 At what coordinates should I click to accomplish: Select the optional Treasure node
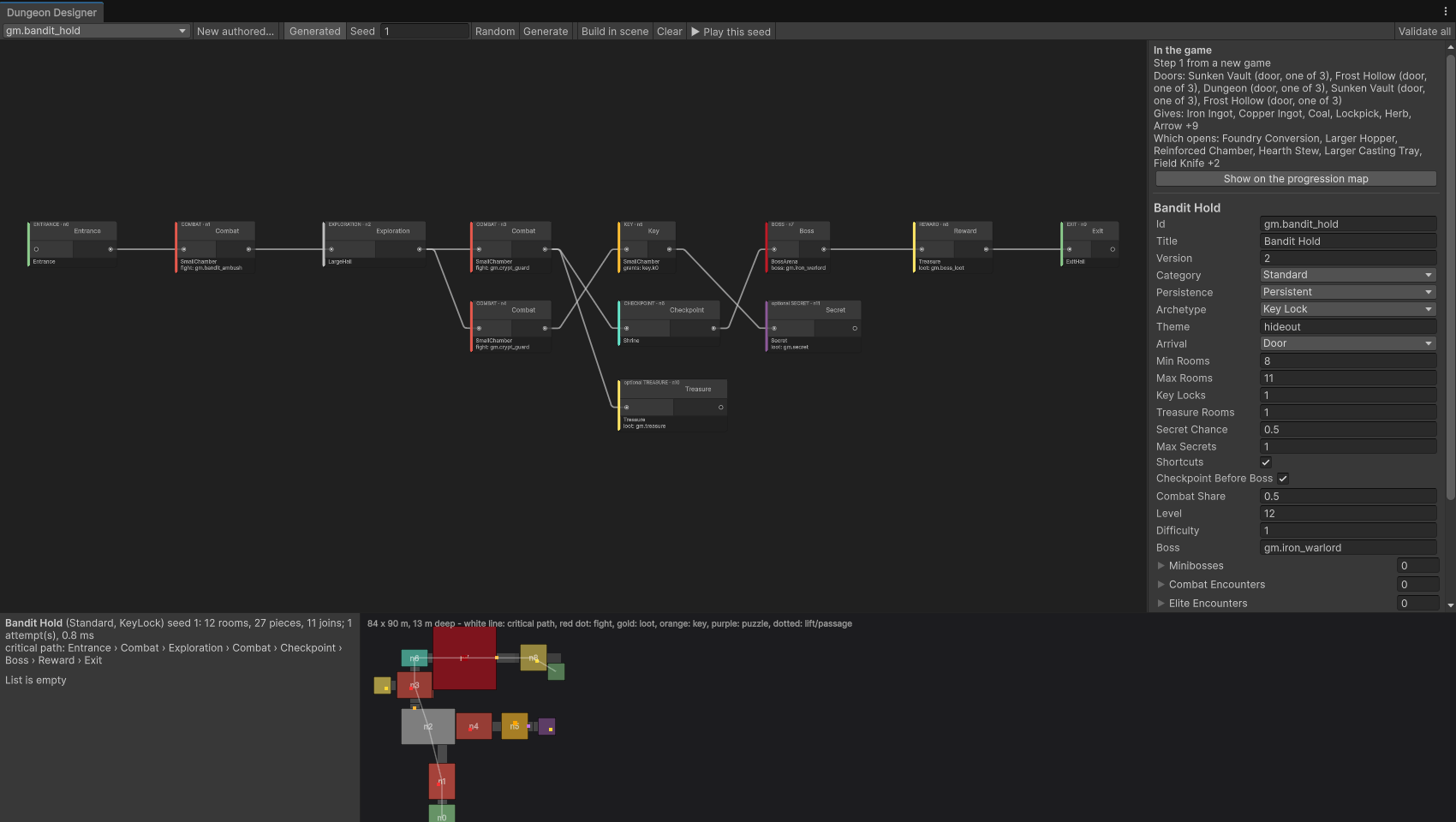[673, 405]
